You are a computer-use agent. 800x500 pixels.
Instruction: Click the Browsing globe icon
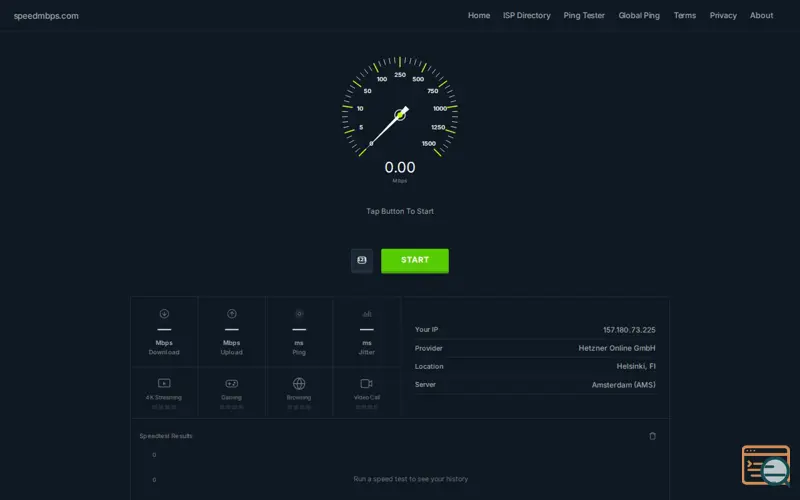[x=299, y=383]
